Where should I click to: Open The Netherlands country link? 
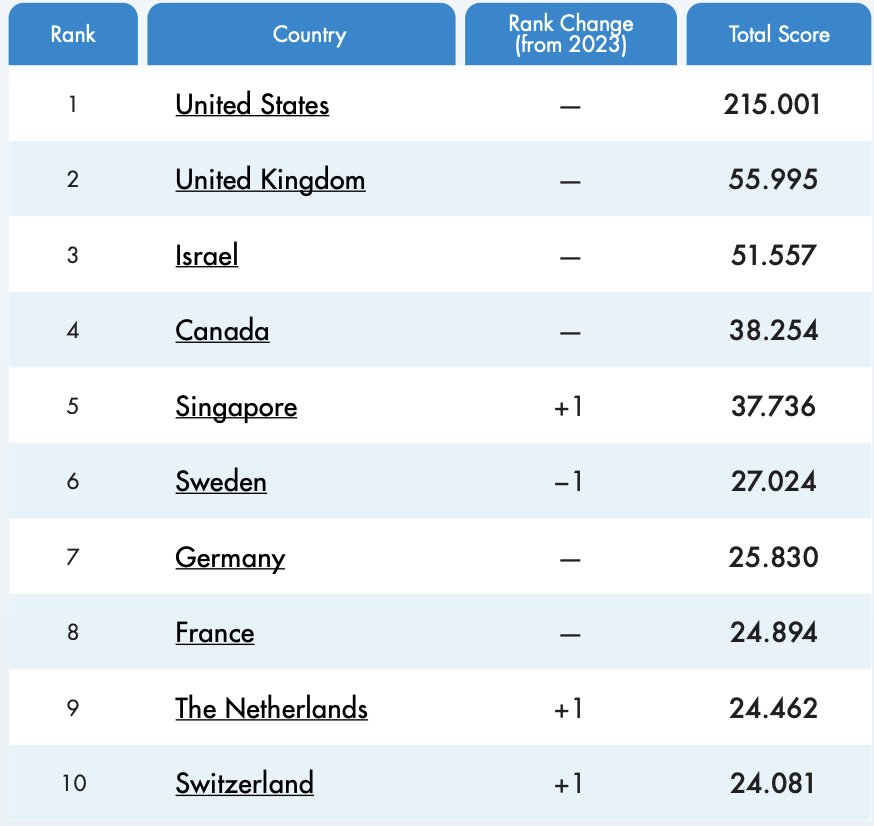[271, 709]
